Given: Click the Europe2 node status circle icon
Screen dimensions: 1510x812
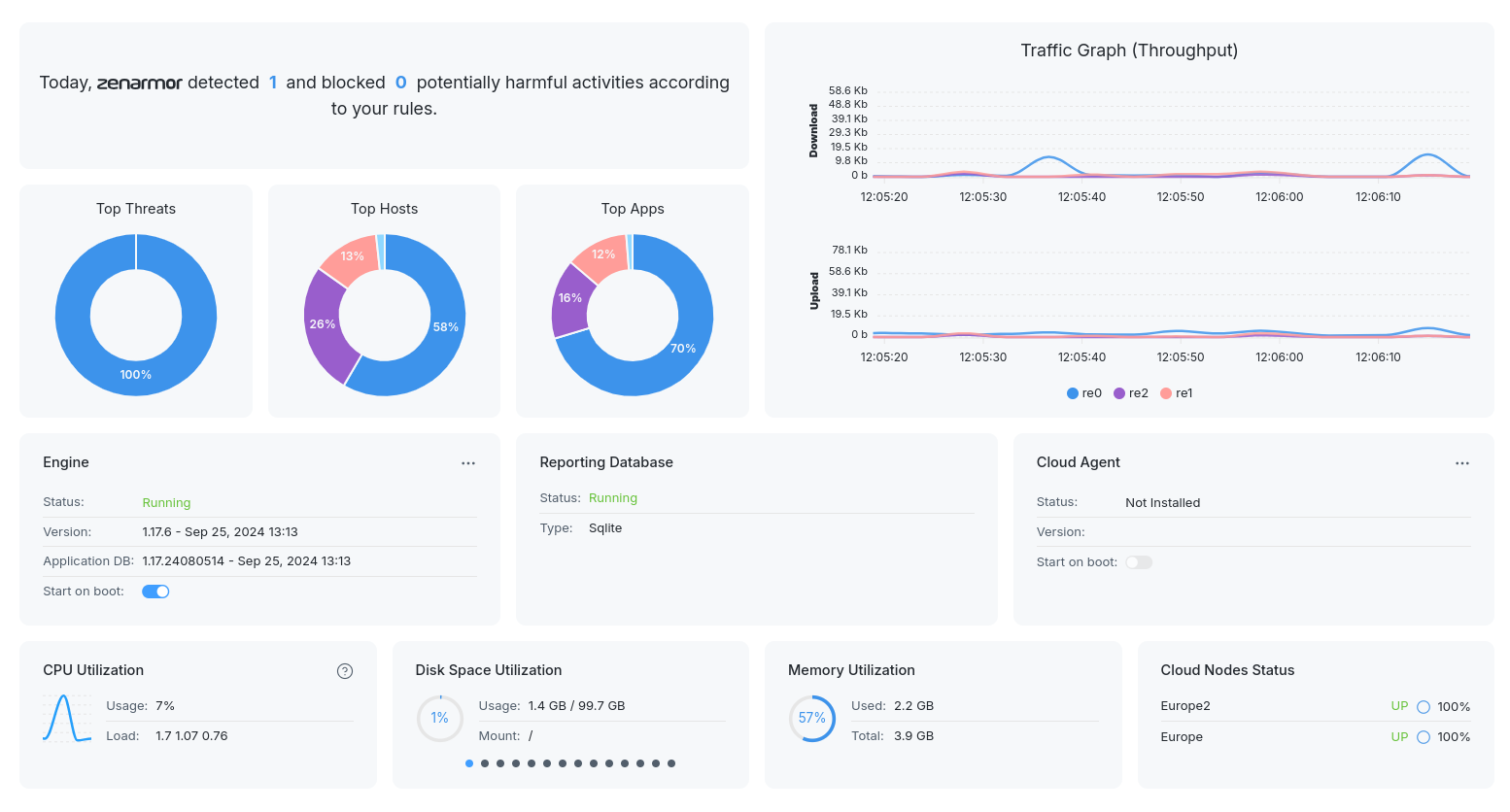Looking at the screenshot, I should tap(1424, 707).
